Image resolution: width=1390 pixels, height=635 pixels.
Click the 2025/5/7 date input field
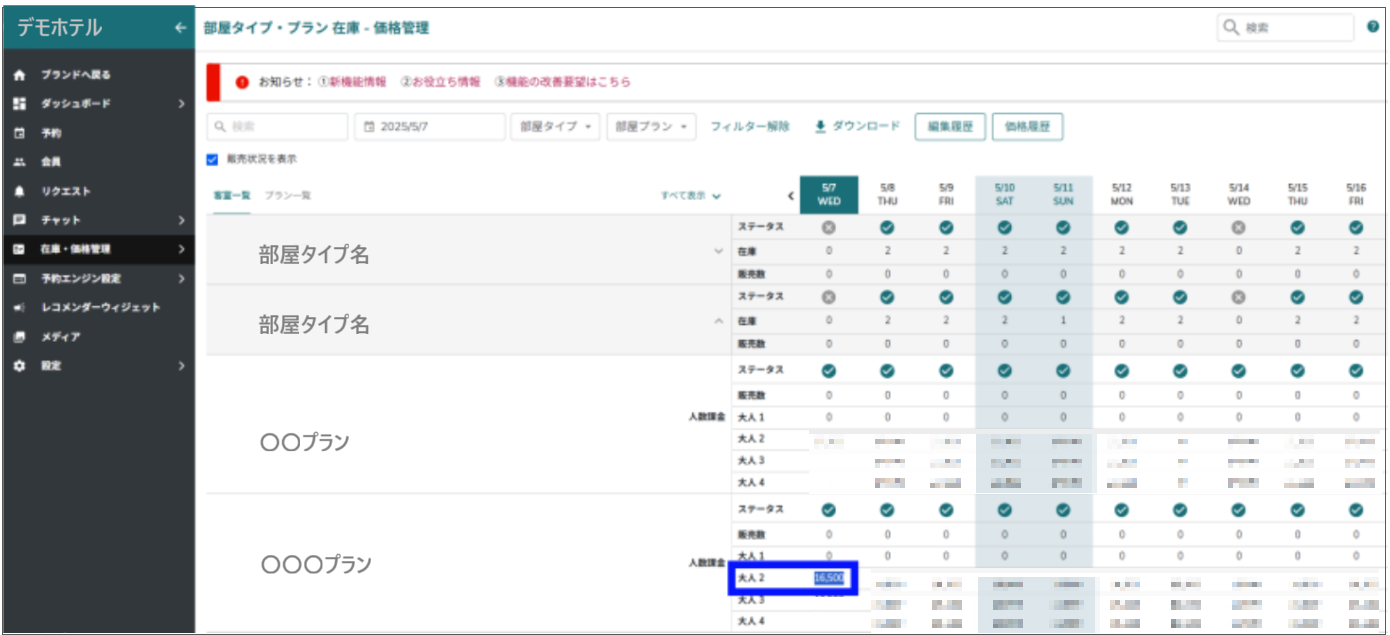[430, 127]
